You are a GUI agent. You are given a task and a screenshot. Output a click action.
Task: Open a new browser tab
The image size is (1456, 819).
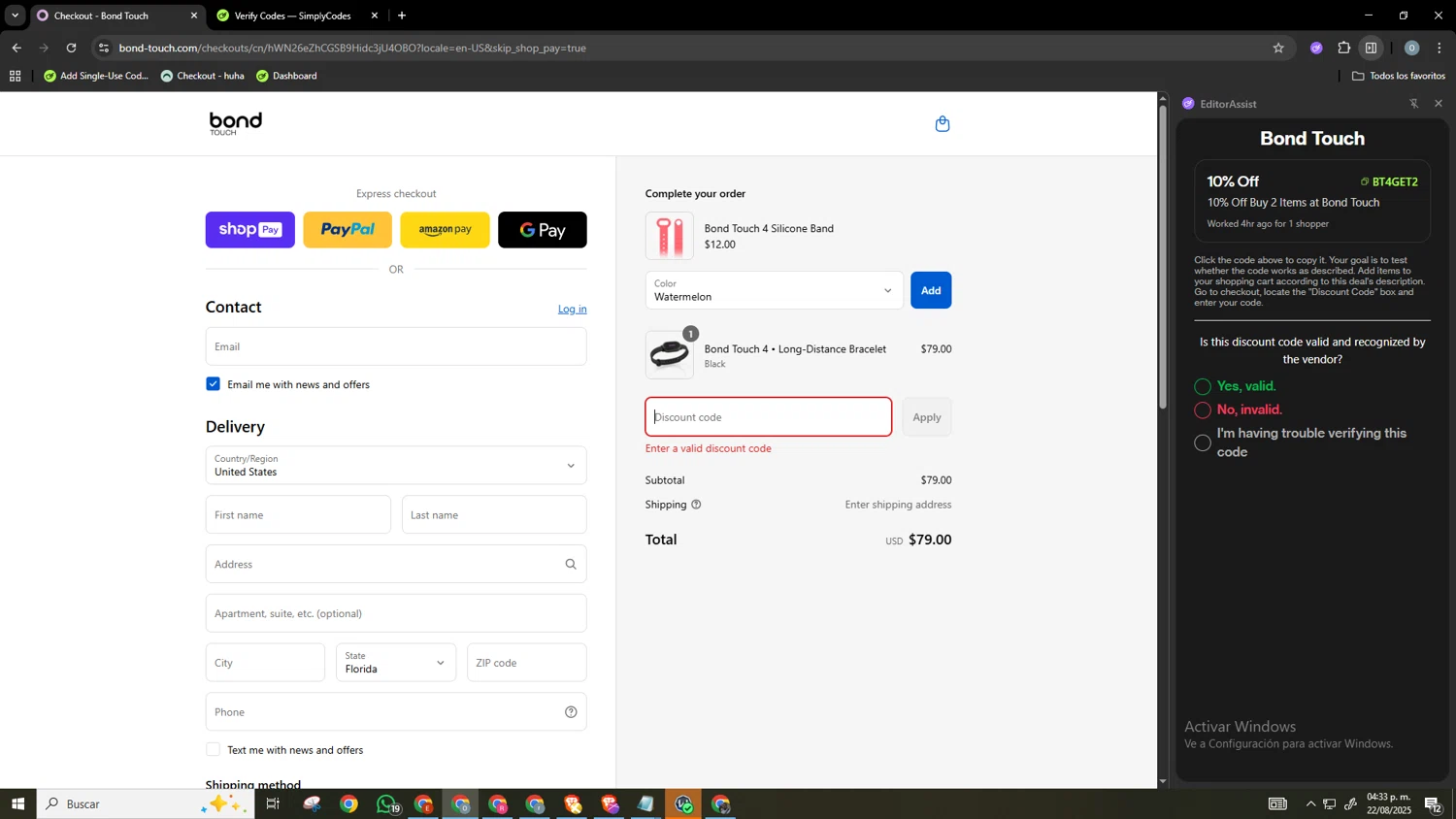tap(402, 16)
